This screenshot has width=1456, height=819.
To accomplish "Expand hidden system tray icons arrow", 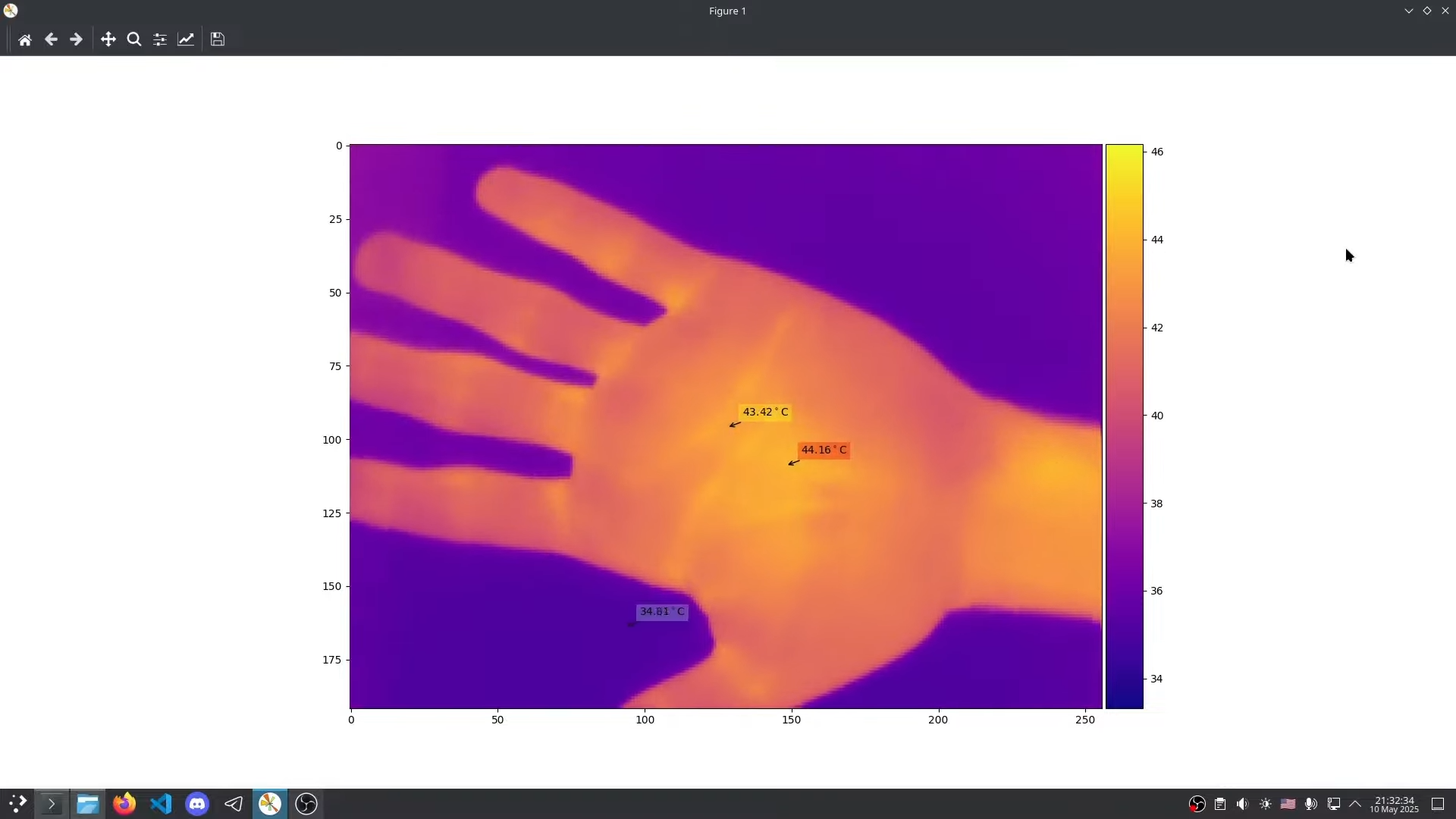I will (x=1355, y=804).
